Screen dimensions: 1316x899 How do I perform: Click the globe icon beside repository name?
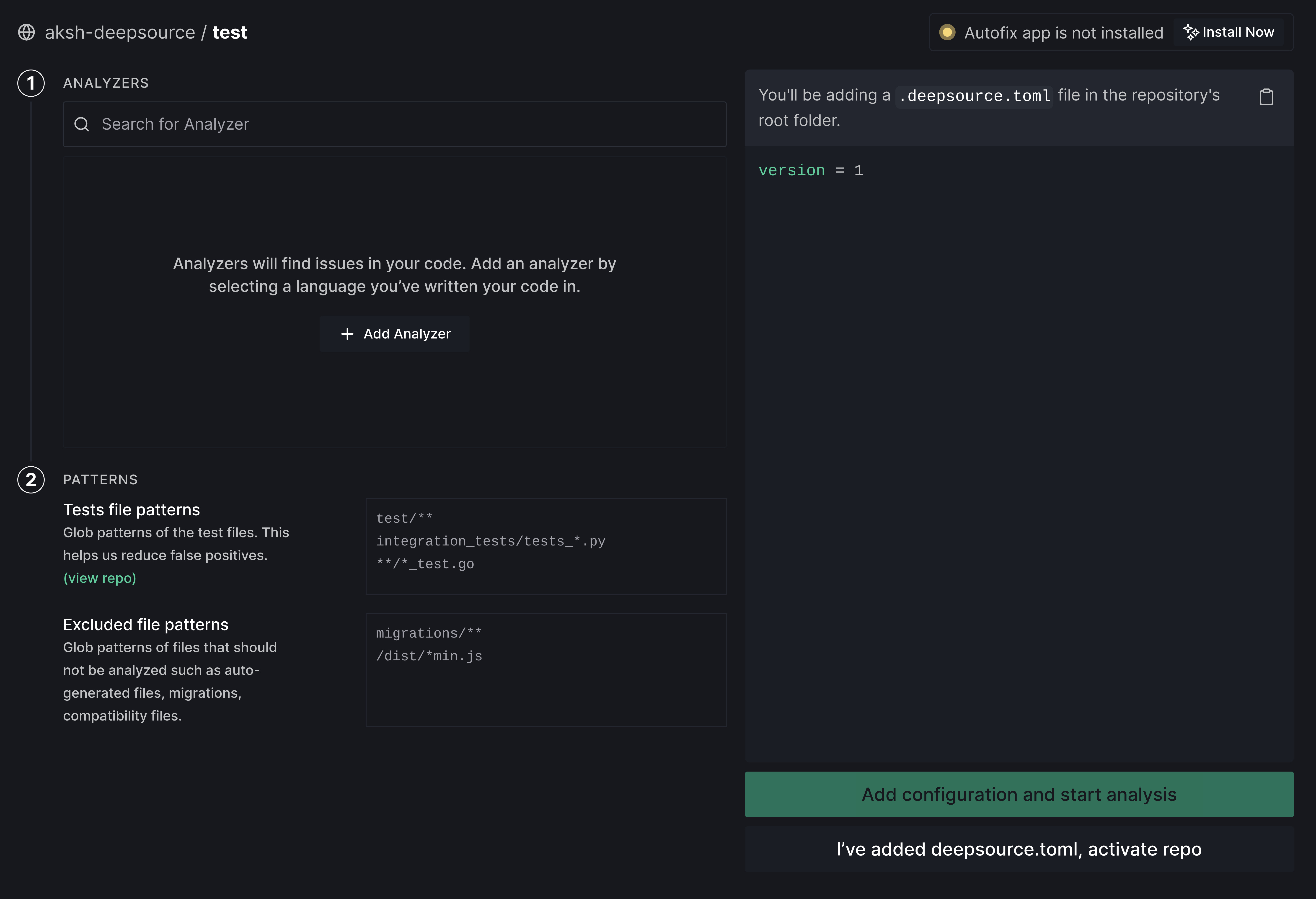click(26, 32)
